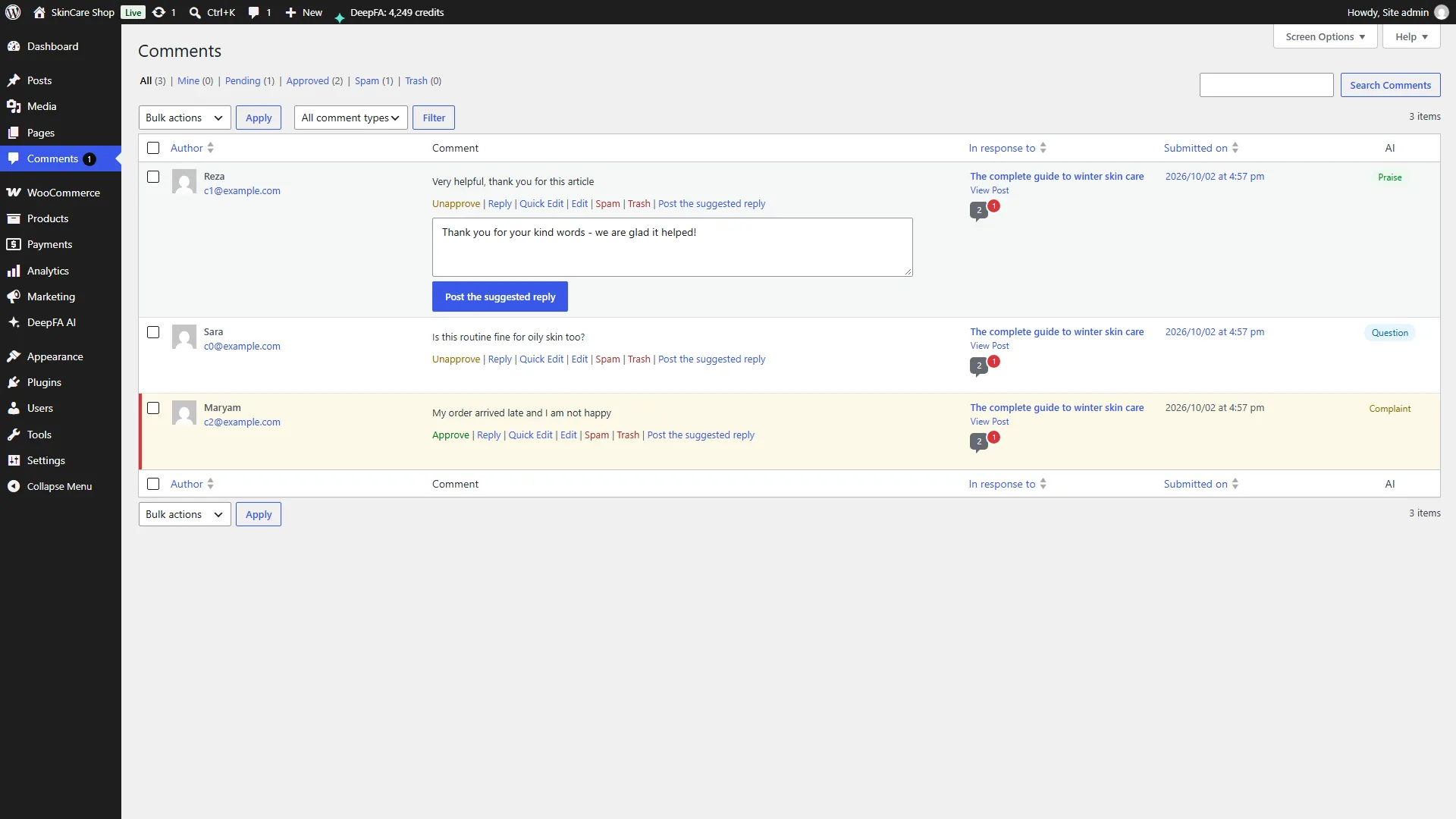Click the search comments input field
The height and width of the screenshot is (819, 1456).
1266,85
